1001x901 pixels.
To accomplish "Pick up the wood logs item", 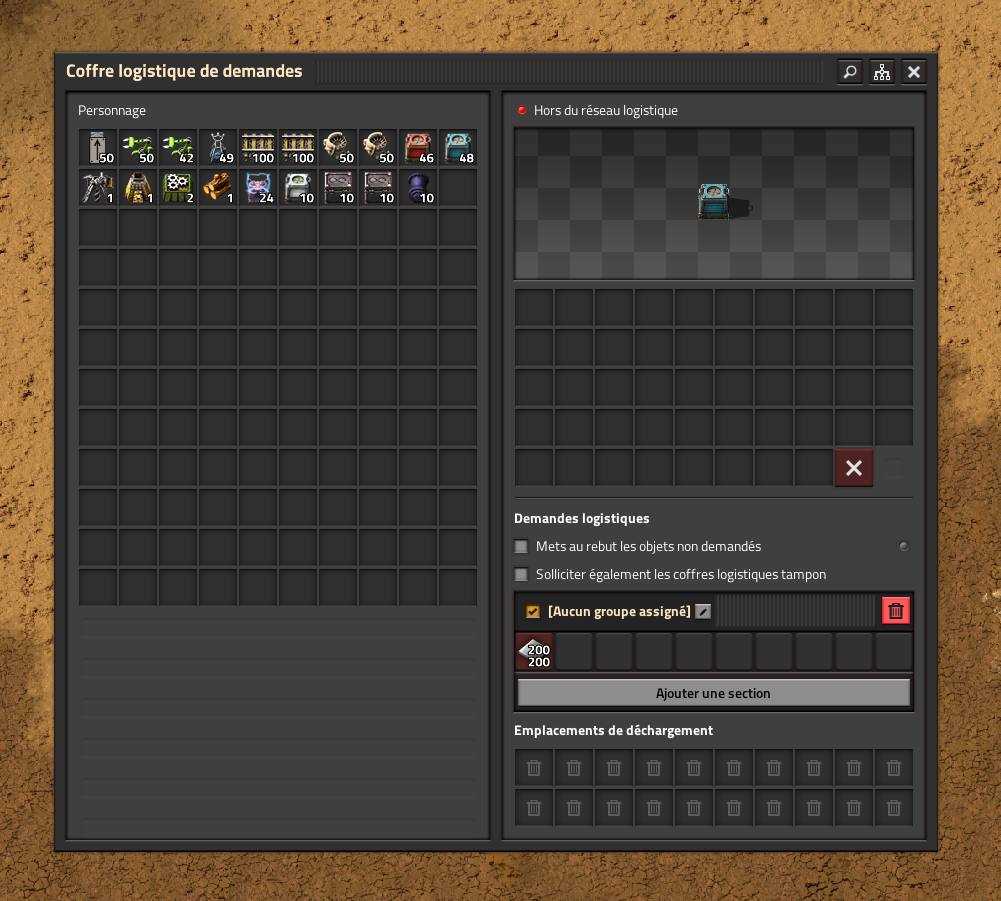I will (218, 188).
